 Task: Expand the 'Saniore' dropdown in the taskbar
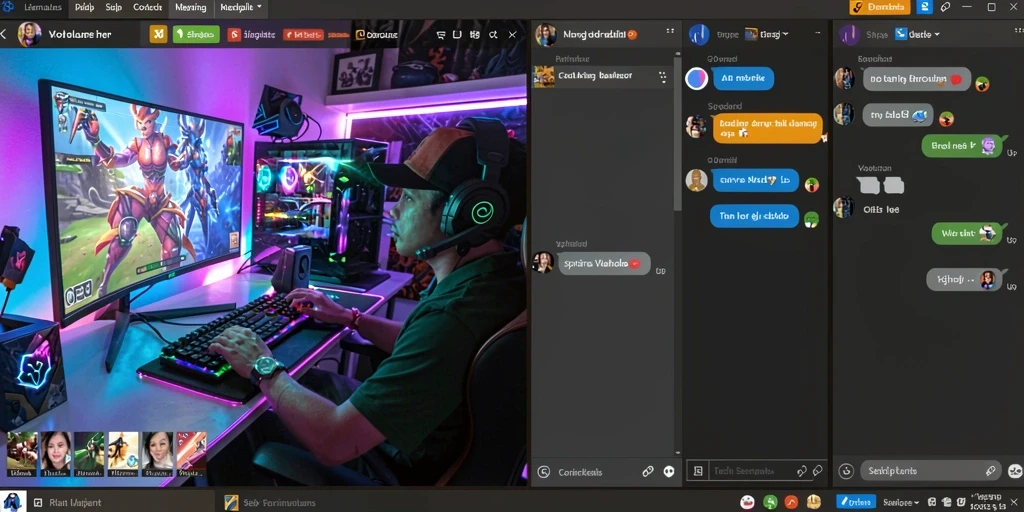click(x=901, y=502)
